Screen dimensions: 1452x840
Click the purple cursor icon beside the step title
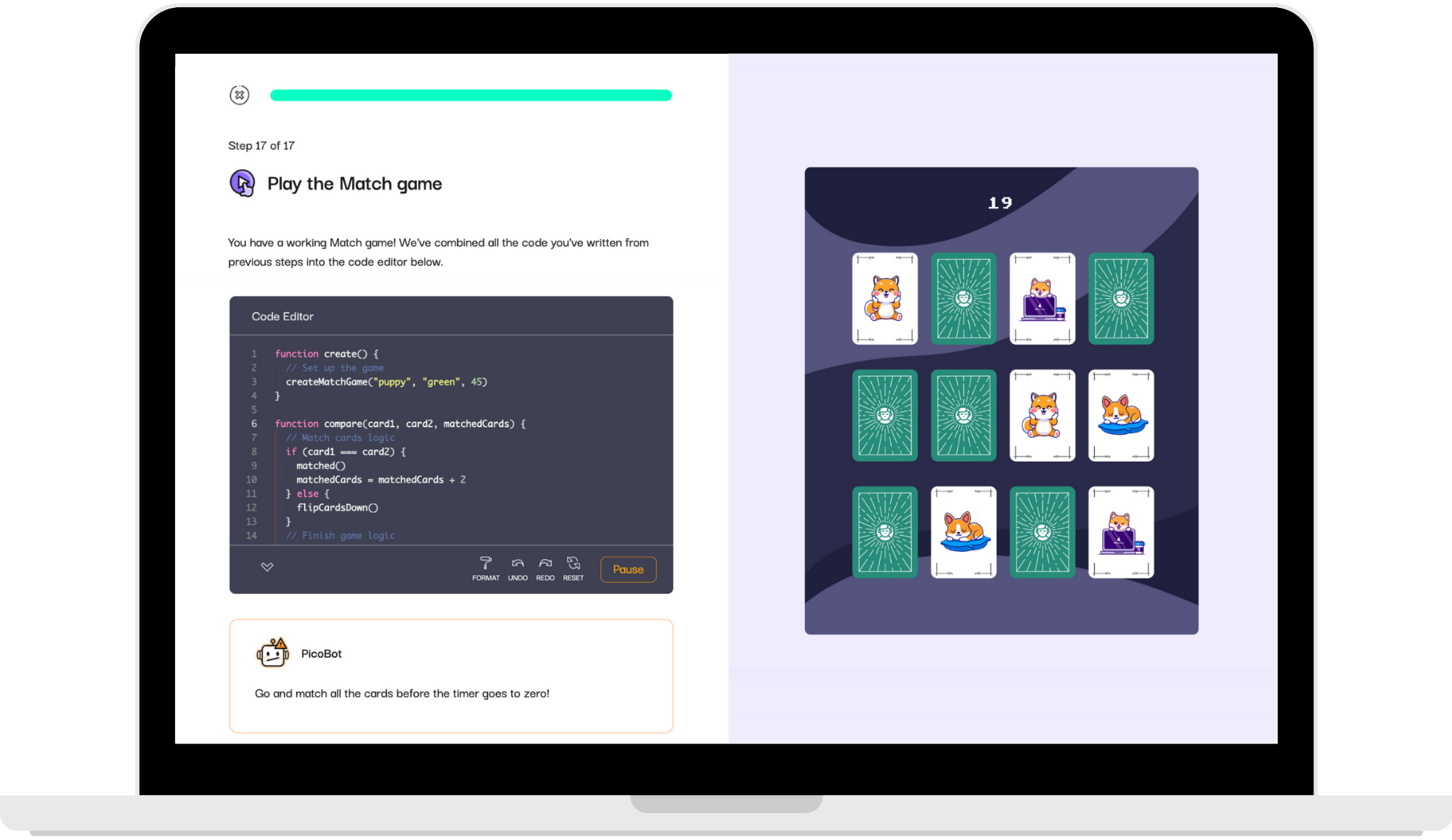(x=240, y=183)
